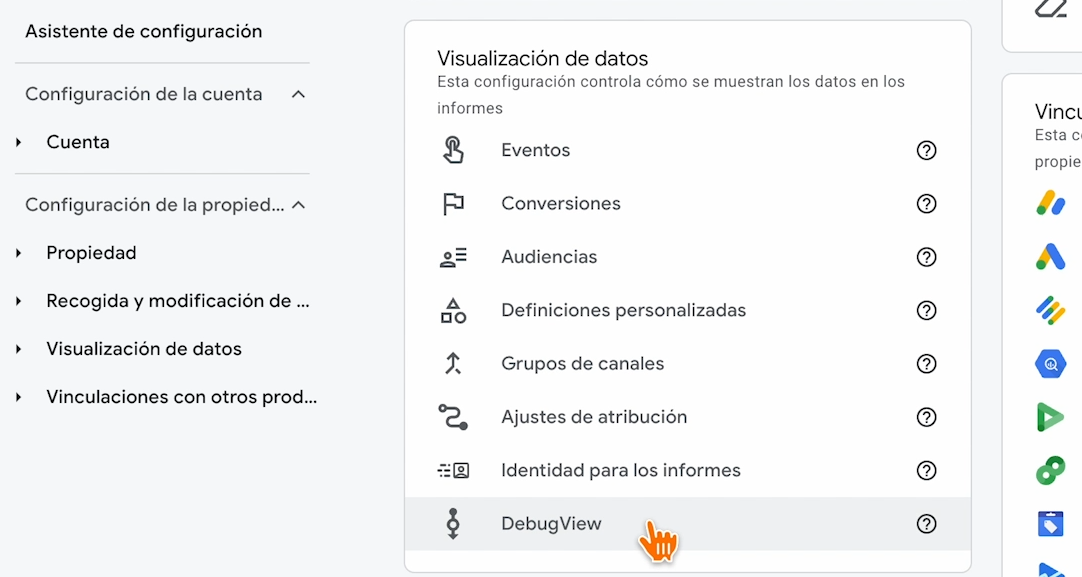Open the Google Ads link icon
Screen dimensions: 1082x577
point(1050,257)
